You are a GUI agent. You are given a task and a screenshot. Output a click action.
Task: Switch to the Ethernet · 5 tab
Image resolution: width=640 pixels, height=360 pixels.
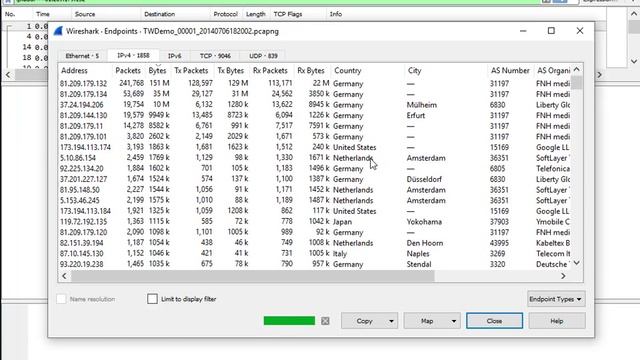82,56
